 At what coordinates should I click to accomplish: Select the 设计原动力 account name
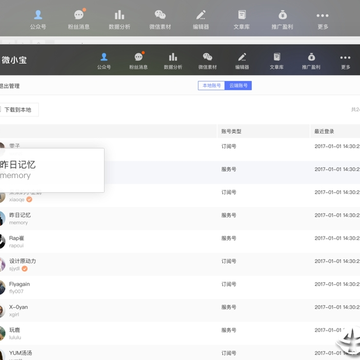point(23,261)
